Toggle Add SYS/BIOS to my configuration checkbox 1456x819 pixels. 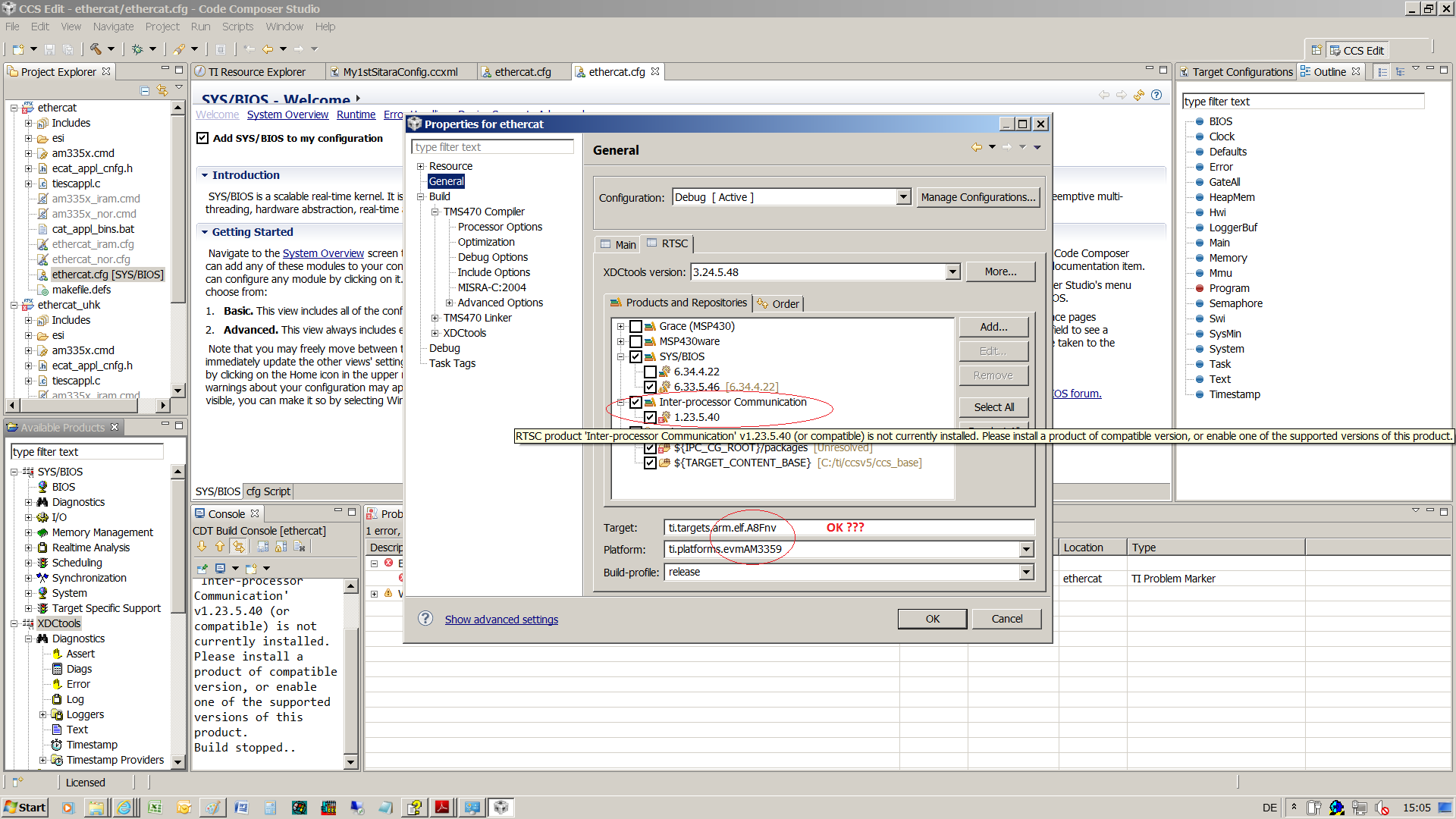coord(202,138)
